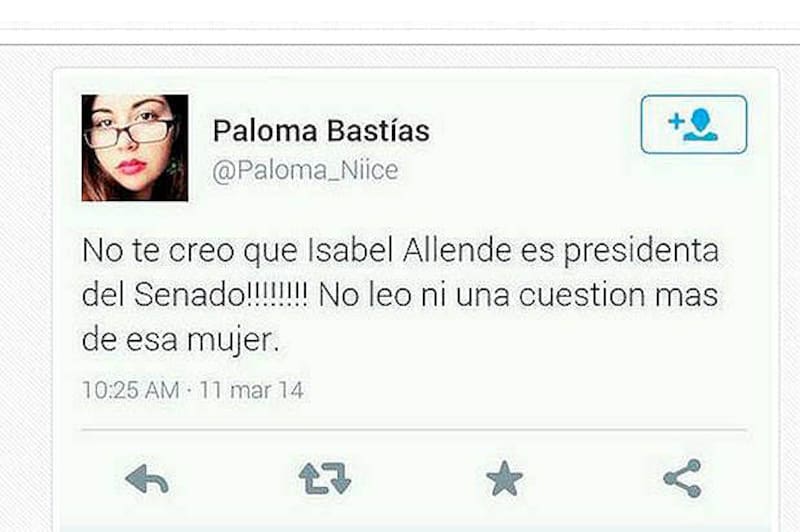
Task: Click the 11 mar 14 date text
Action: click(x=252, y=391)
